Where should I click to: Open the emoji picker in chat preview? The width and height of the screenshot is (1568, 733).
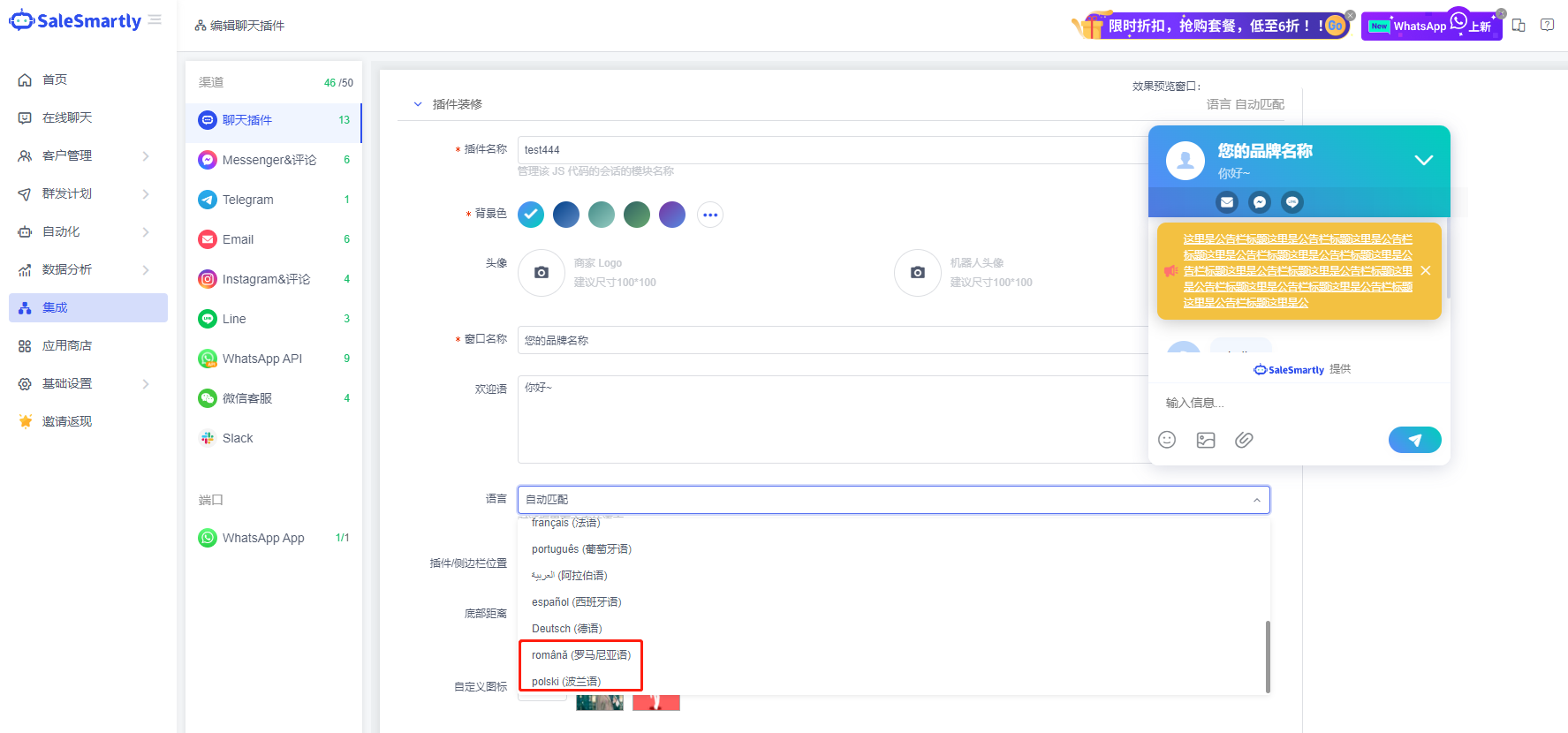(1167, 440)
